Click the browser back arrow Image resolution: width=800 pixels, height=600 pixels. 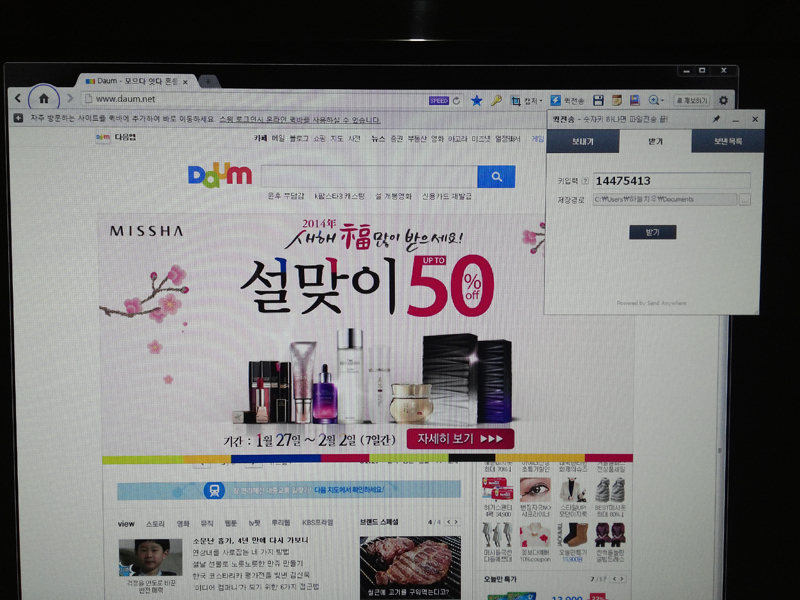18,97
